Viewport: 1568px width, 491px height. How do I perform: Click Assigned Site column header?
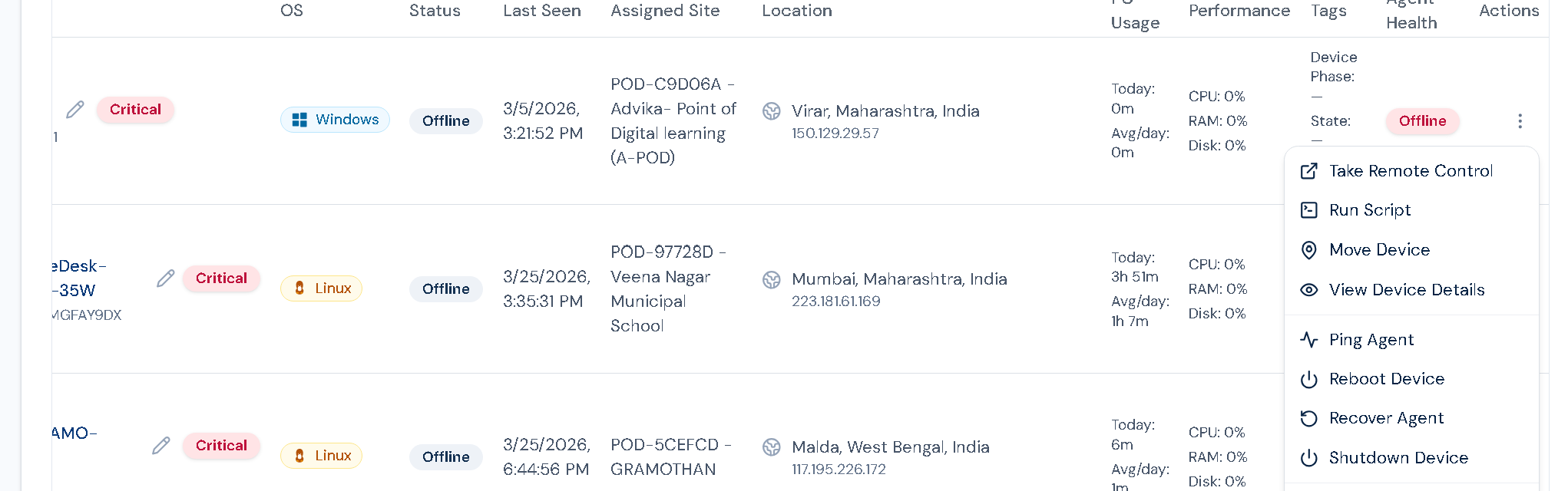click(665, 11)
